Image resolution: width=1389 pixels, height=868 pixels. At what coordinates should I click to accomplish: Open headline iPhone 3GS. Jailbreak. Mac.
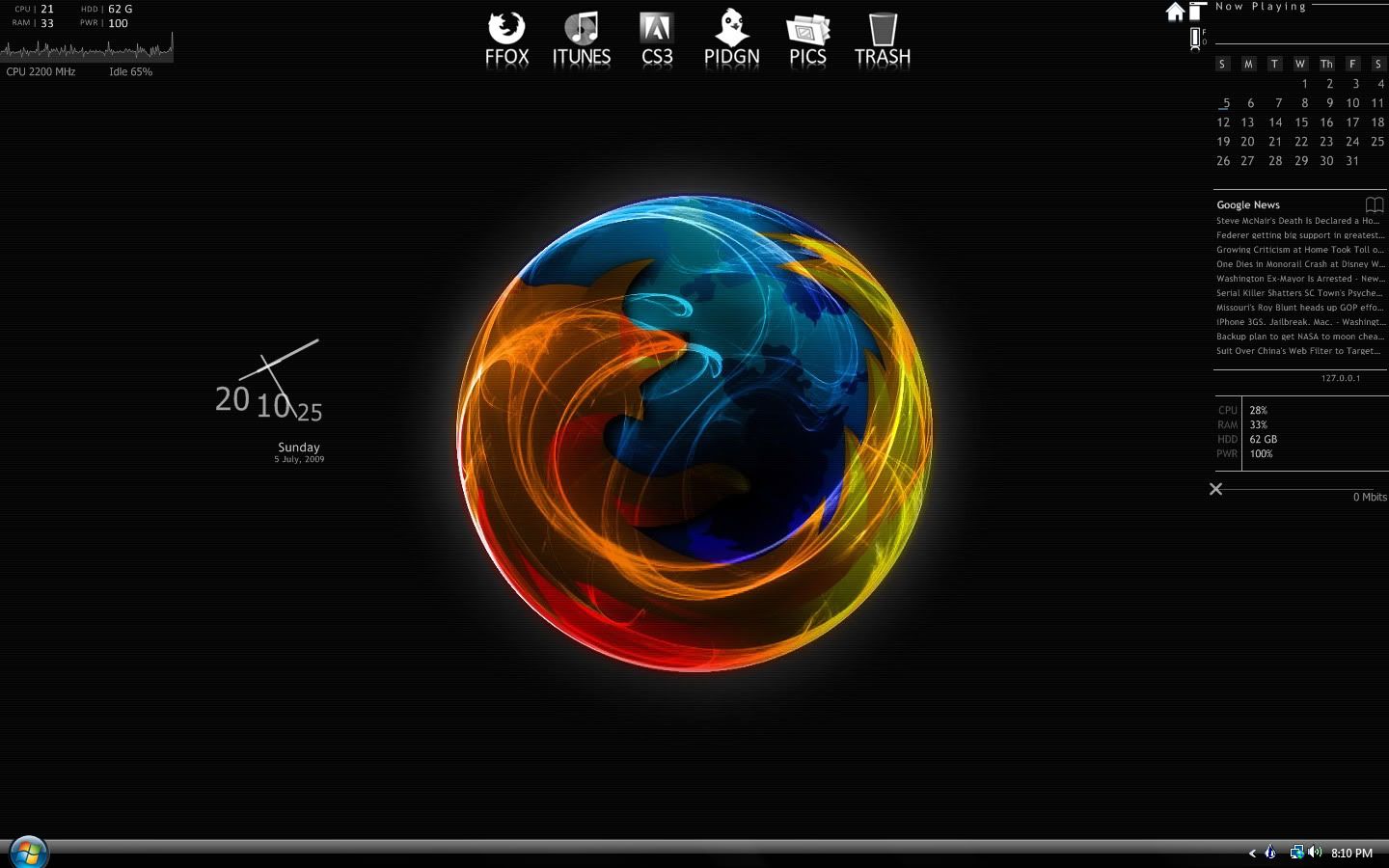click(x=1299, y=322)
